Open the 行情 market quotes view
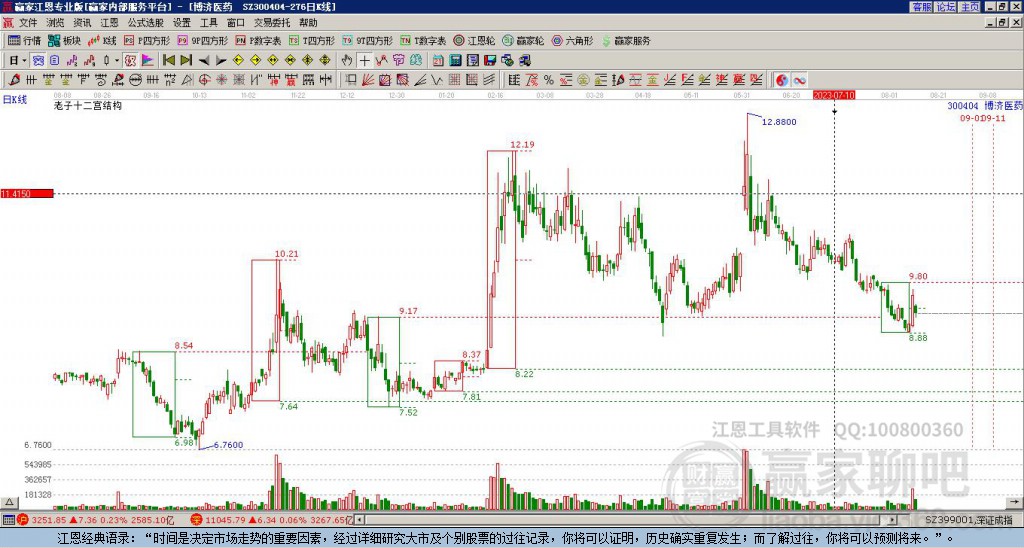The image size is (1024, 548). click(24, 40)
